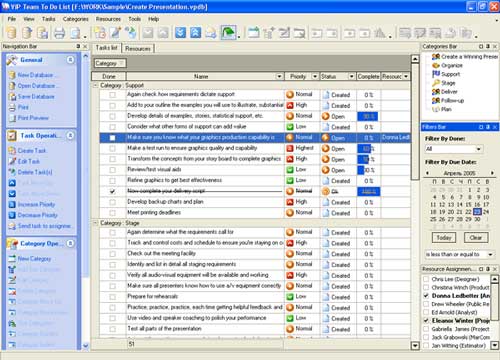The height and width of the screenshot is (360, 500).
Task: Check the Done box for Review/test visual aids
Action: point(112,170)
